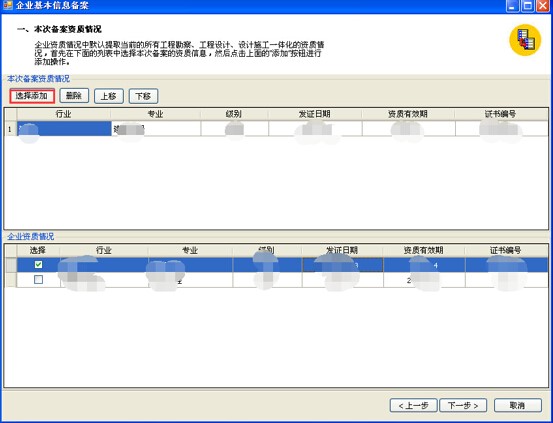Click upper table 发证日期 column header

[x=315, y=114]
